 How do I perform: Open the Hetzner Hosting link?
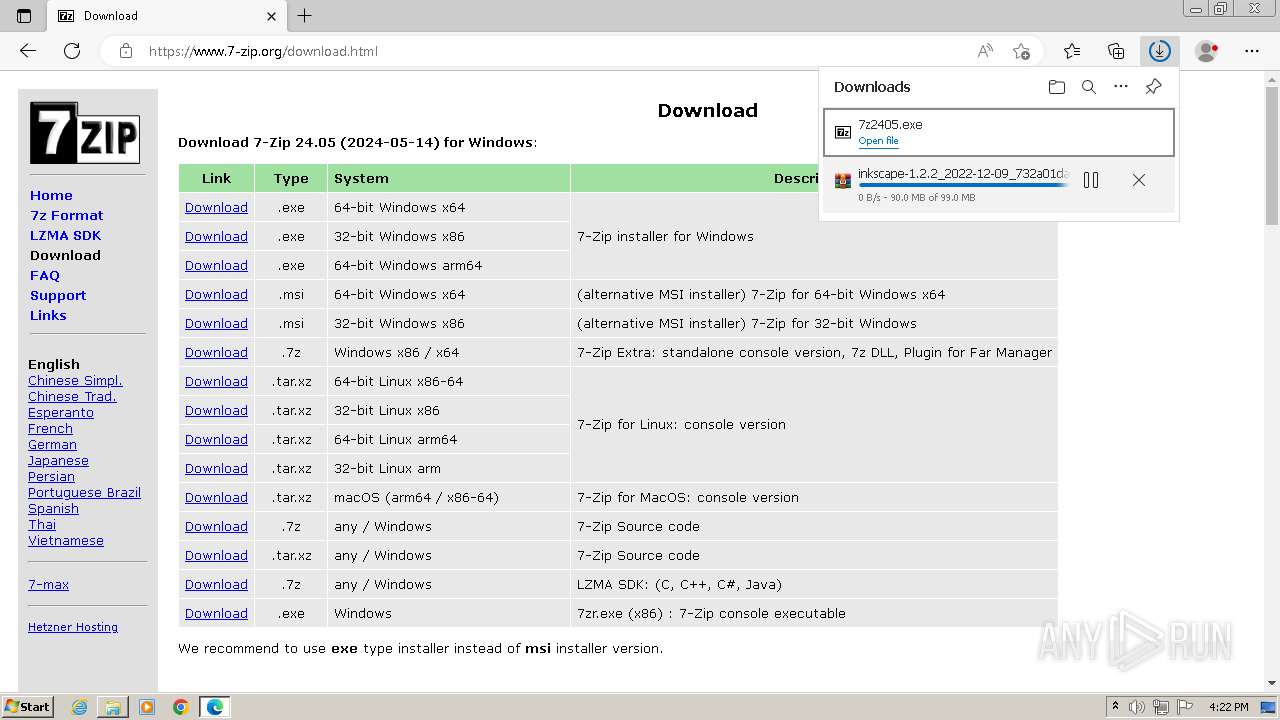(73, 627)
